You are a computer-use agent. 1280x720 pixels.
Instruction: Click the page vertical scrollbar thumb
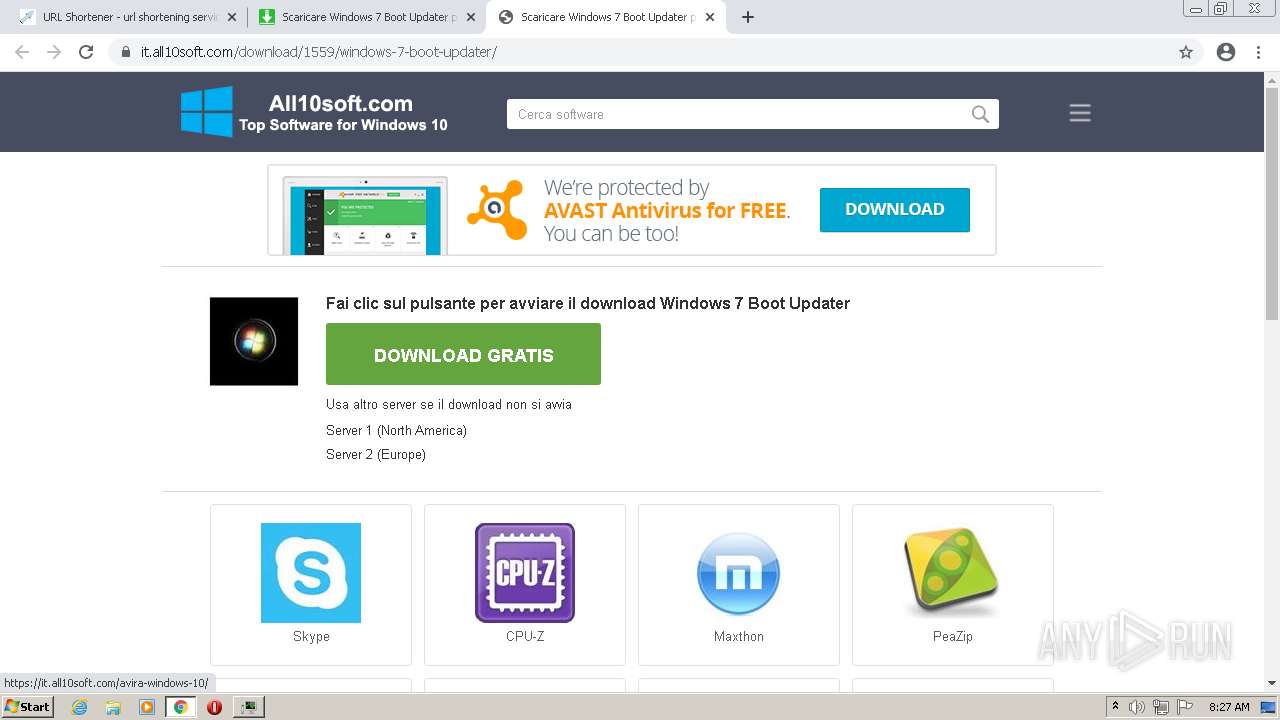pyautogui.click(x=1272, y=205)
